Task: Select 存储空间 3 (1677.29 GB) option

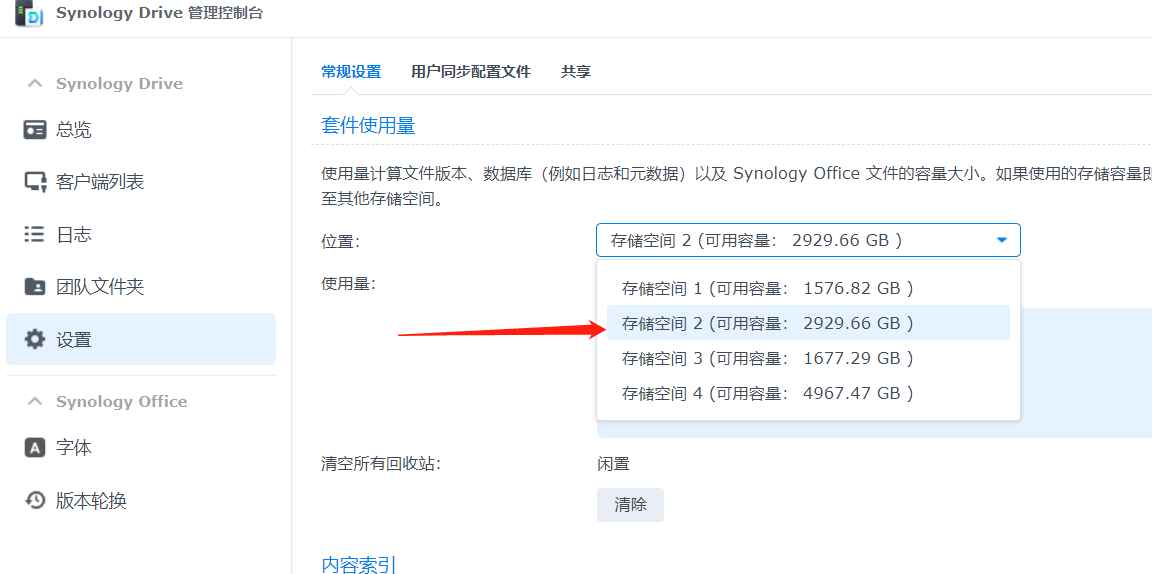Action: pos(808,358)
